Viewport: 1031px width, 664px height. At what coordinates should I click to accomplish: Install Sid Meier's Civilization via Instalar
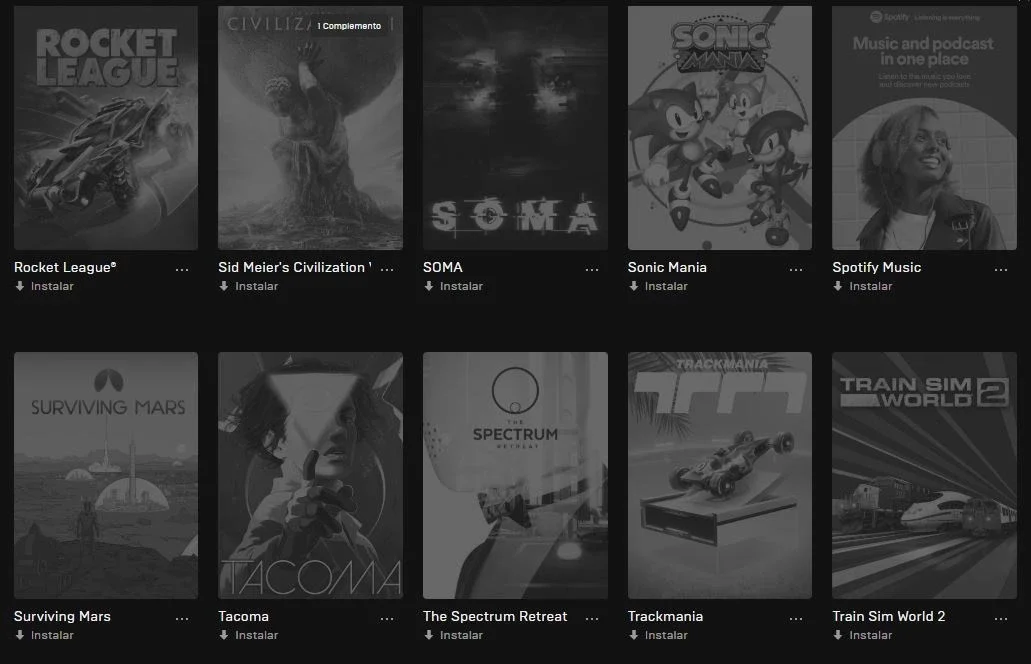(256, 286)
